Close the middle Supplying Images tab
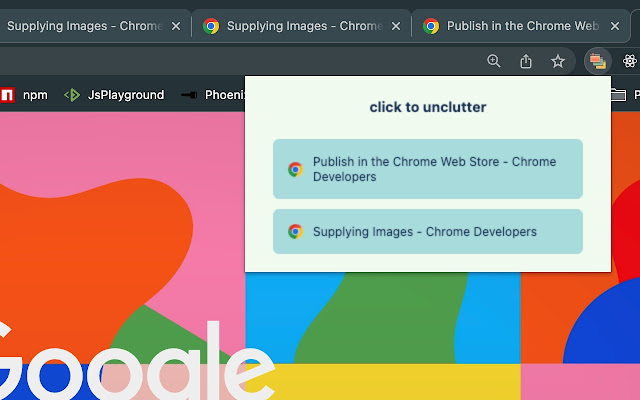 pos(396,26)
